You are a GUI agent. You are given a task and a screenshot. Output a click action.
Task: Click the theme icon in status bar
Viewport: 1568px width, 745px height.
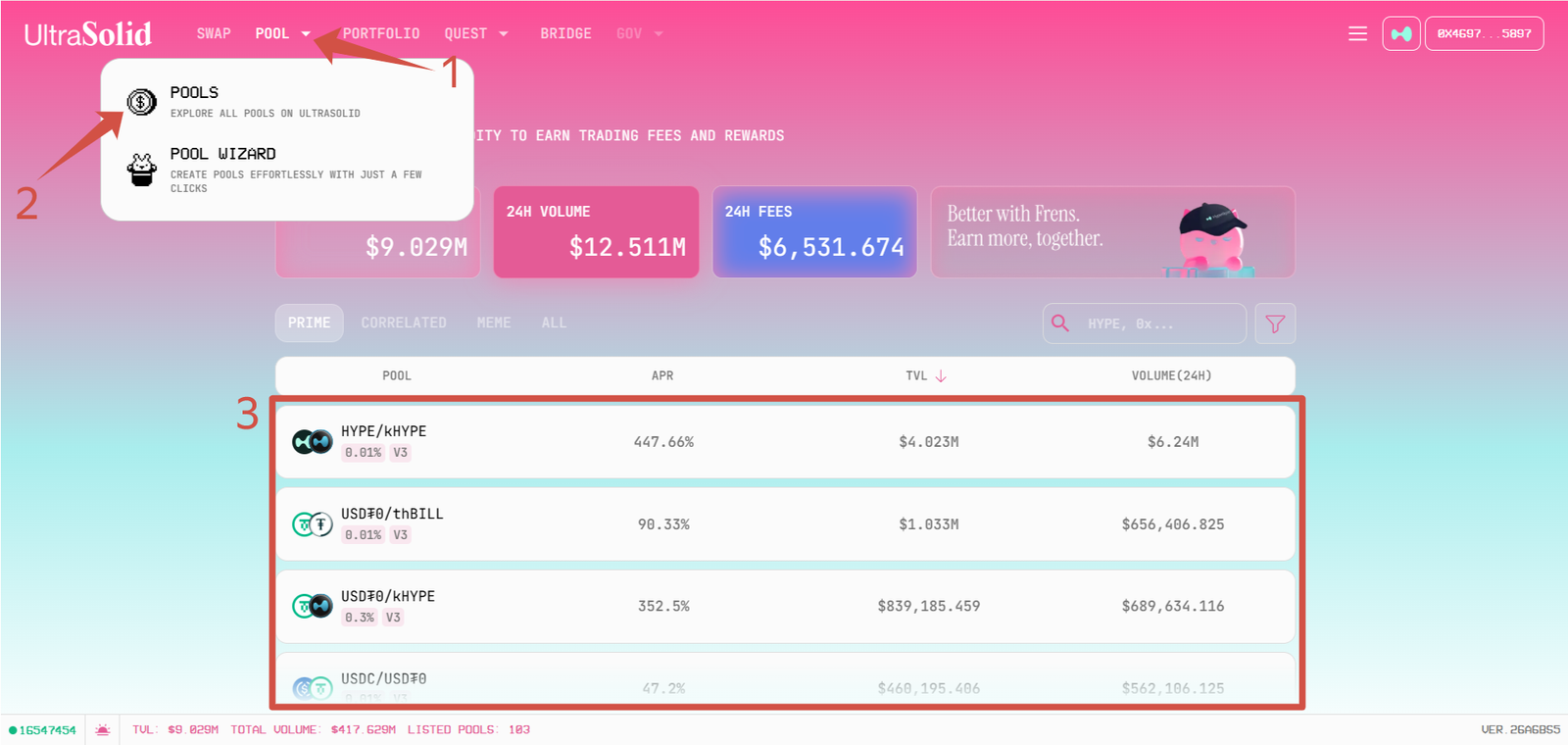pyautogui.click(x=102, y=729)
